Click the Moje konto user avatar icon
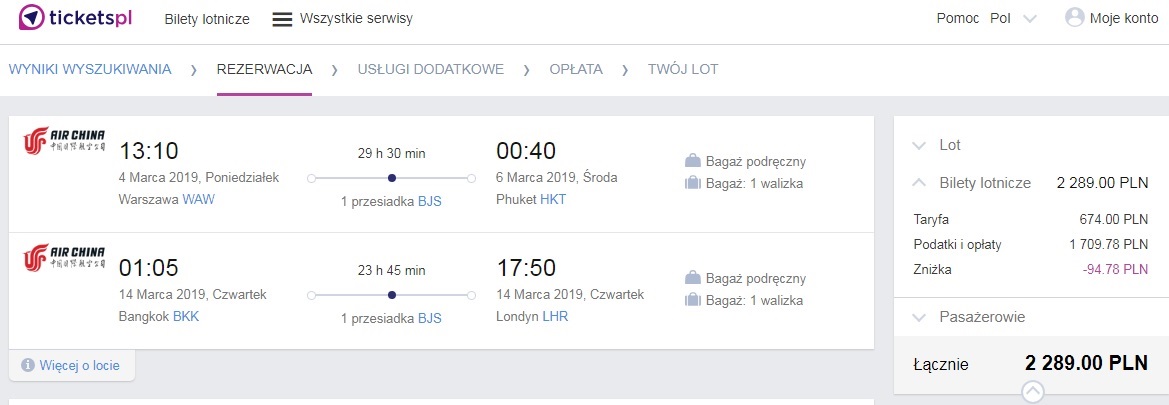Screen dimensions: 1169x405 pyautogui.click(x=1074, y=18)
